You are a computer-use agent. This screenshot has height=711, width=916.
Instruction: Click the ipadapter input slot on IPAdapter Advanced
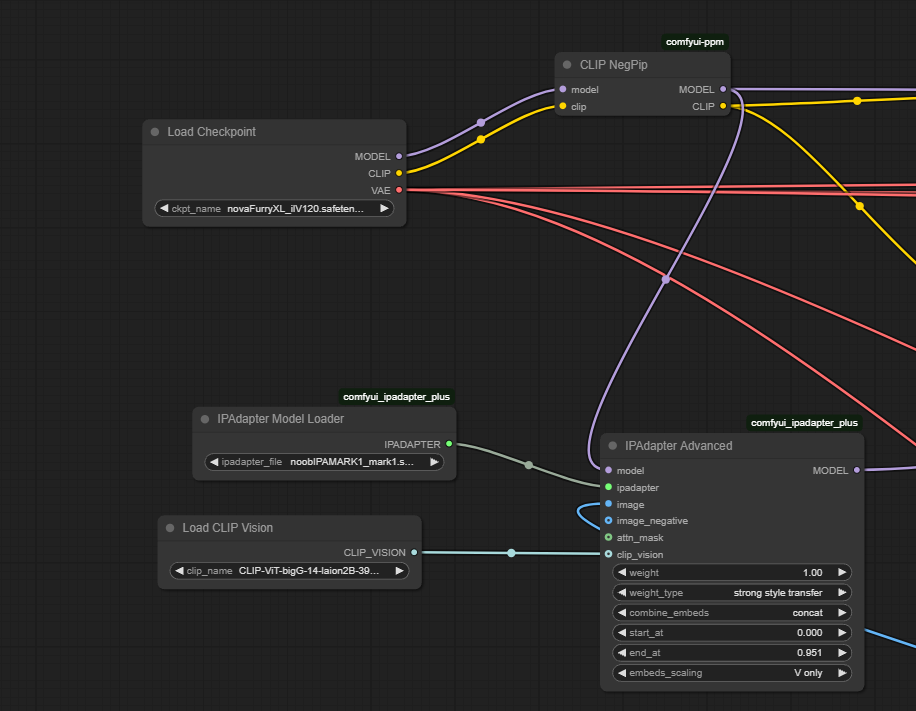(x=608, y=487)
